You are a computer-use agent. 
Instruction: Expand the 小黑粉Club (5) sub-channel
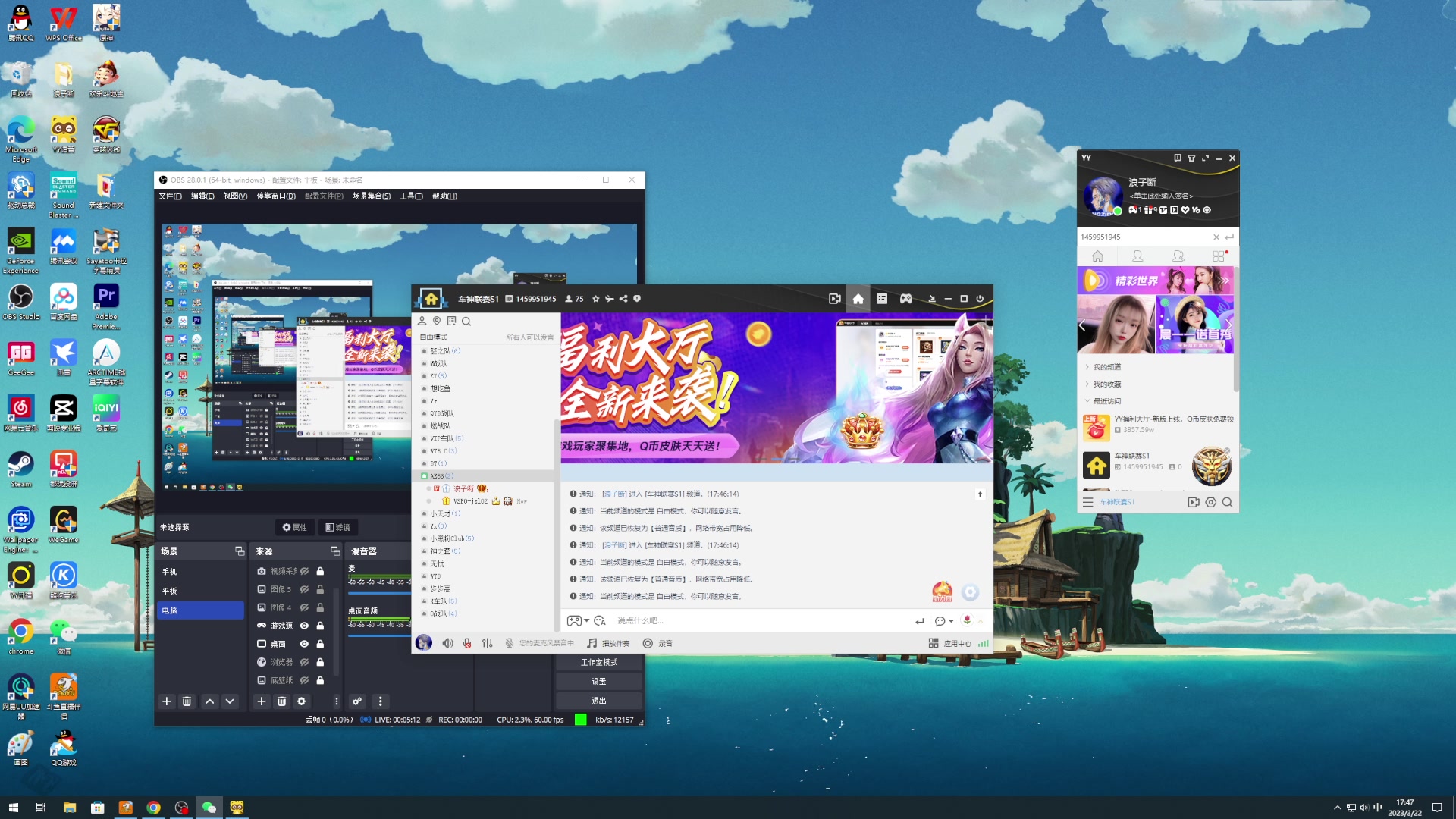click(424, 538)
